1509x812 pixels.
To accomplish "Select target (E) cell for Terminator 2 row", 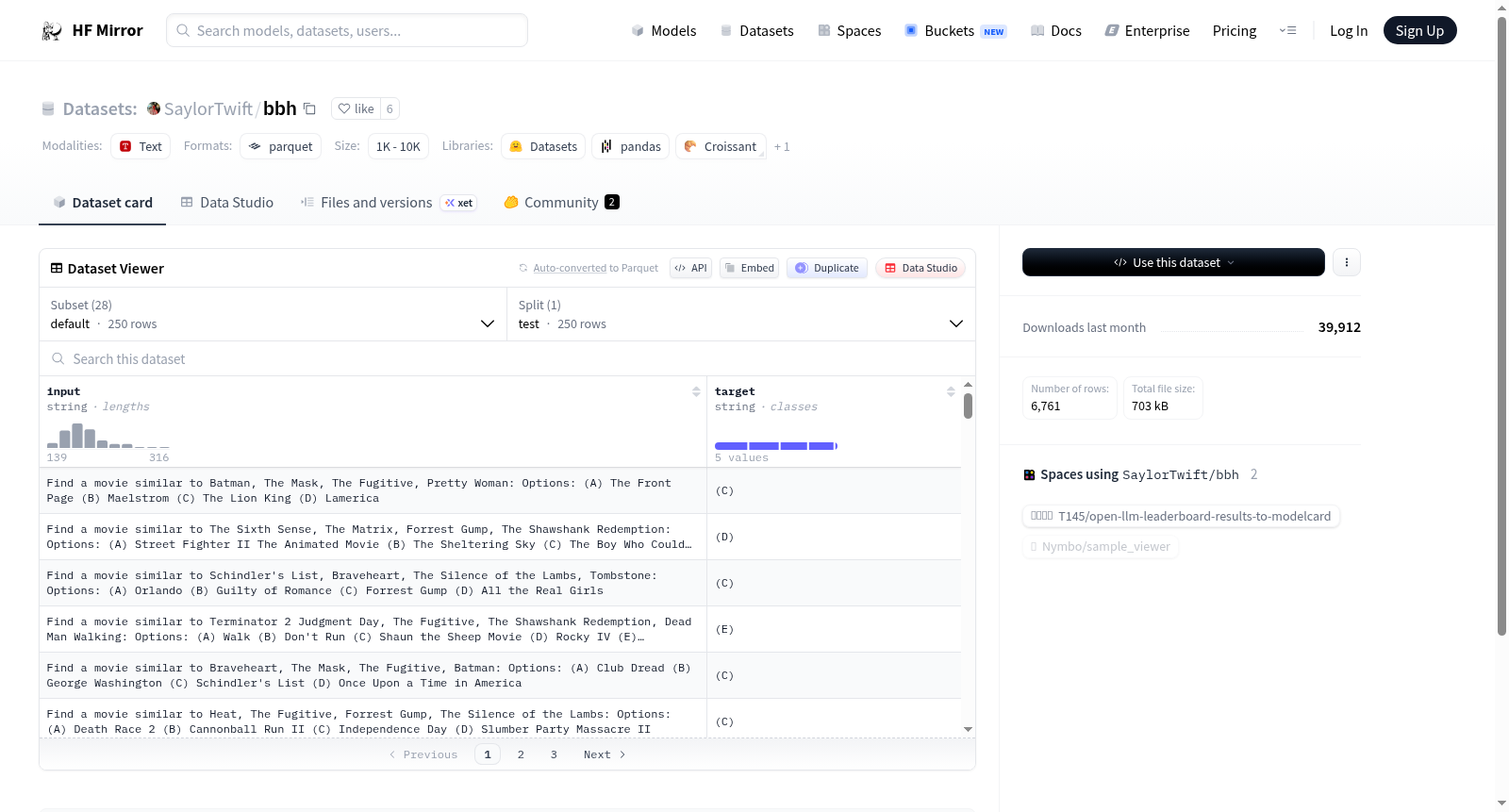I will [834, 629].
